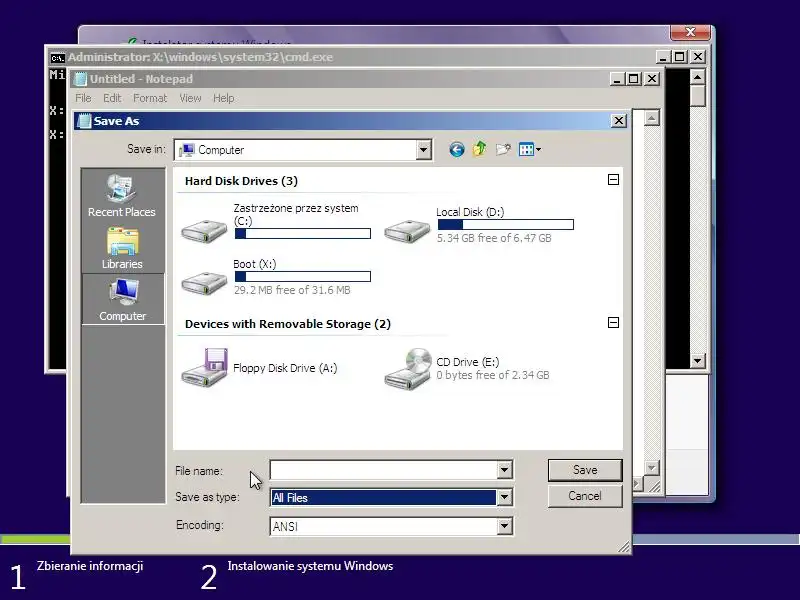
Task: Select the Local Disk (D:) drive icon
Action: coord(407,231)
